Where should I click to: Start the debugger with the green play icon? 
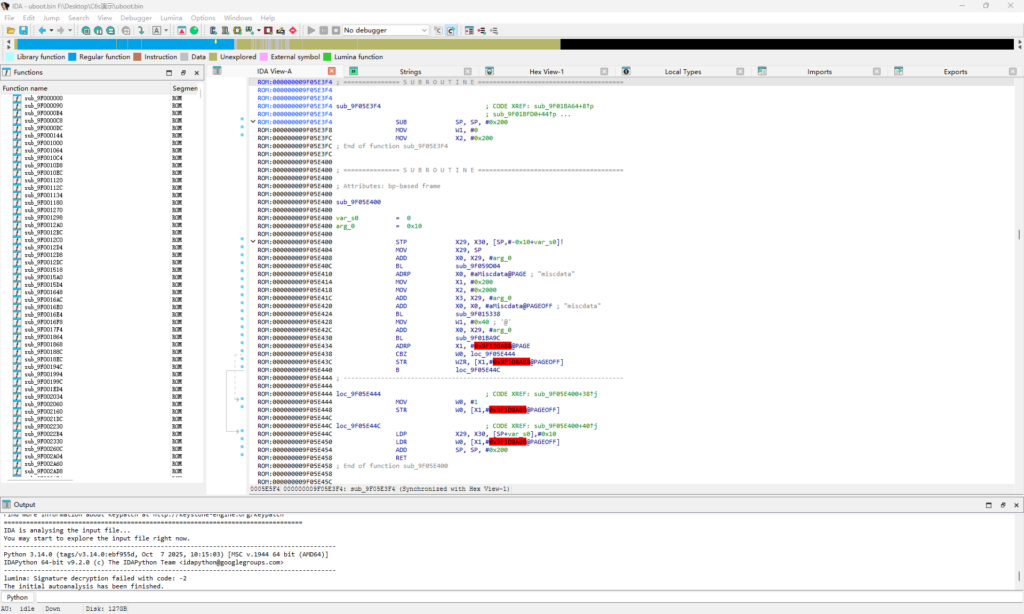(x=312, y=30)
